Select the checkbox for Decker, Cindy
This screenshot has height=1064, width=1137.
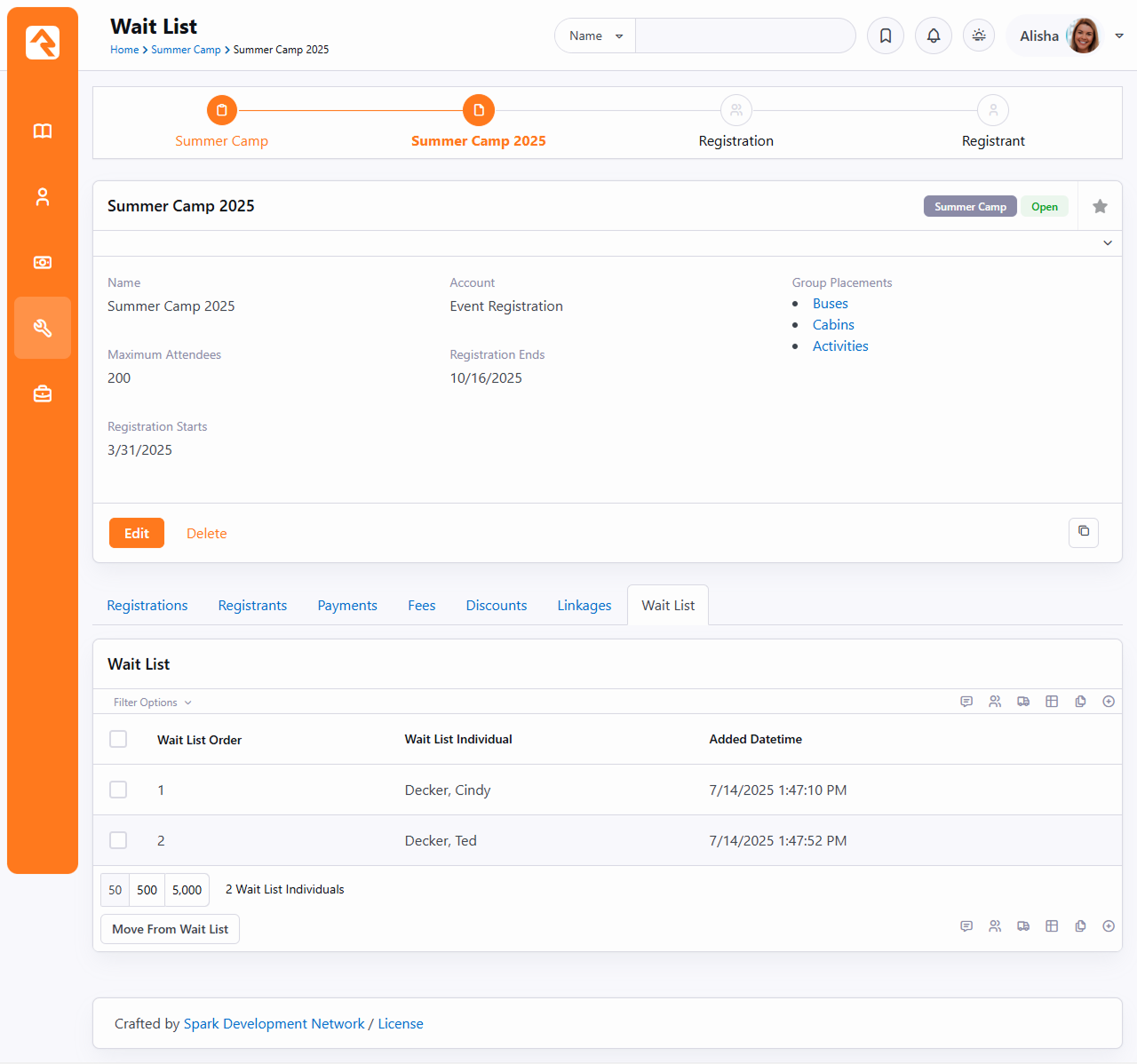(x=118, y=790)
